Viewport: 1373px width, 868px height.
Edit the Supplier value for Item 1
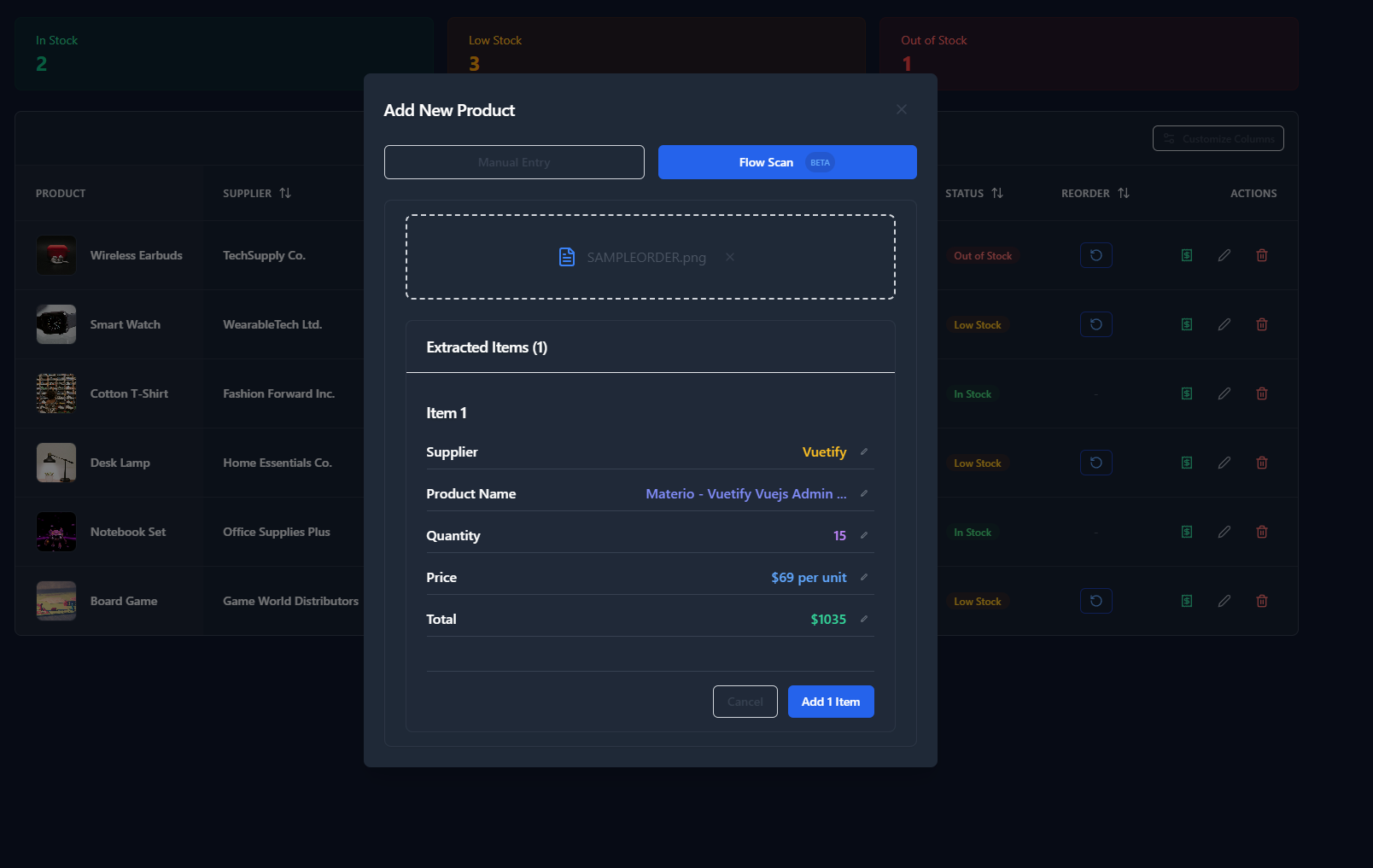[x=864, y=451]
